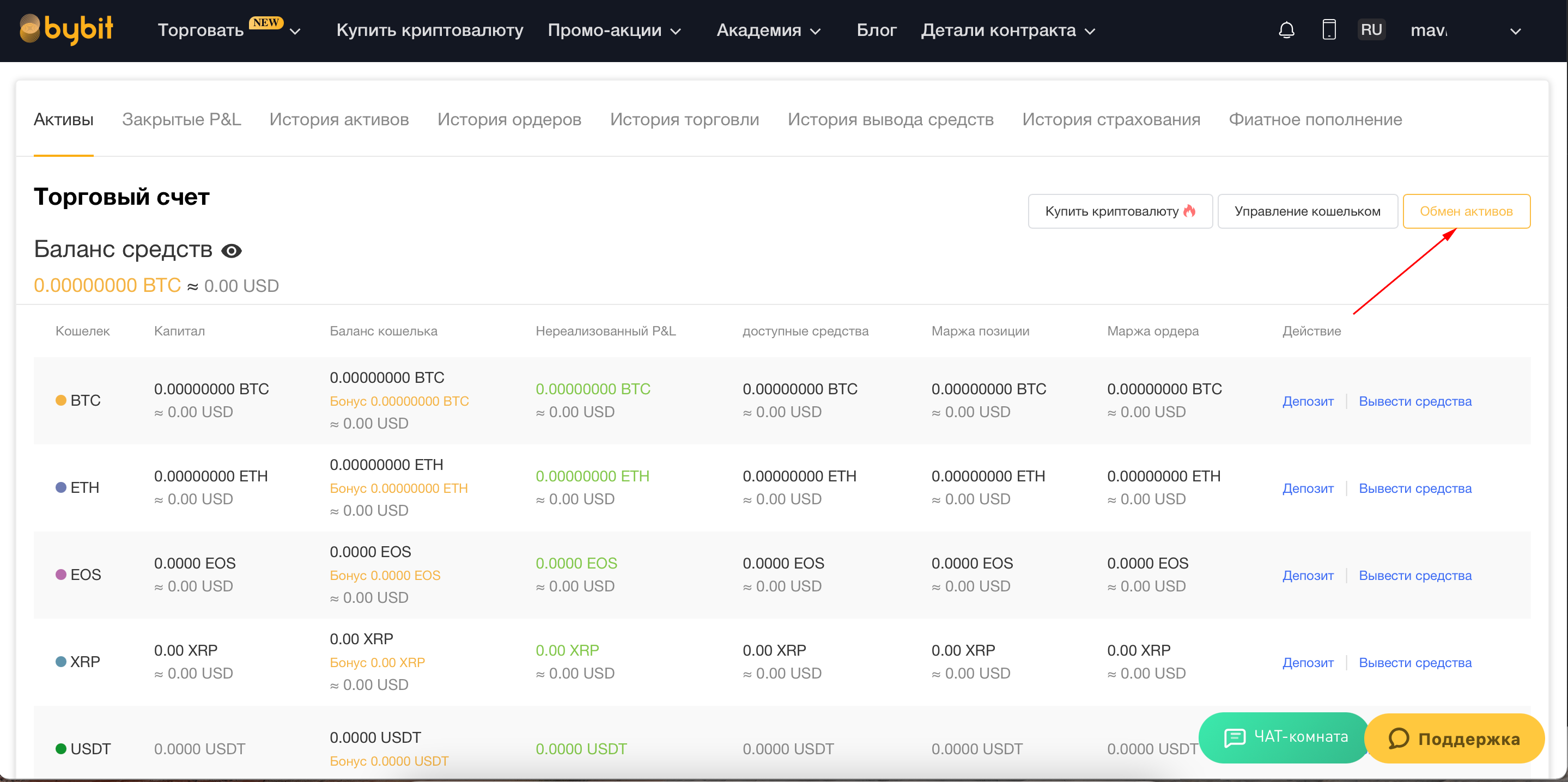Open the Академия menu
This screenshot has height=782, width=1568.
click(759, 30)
